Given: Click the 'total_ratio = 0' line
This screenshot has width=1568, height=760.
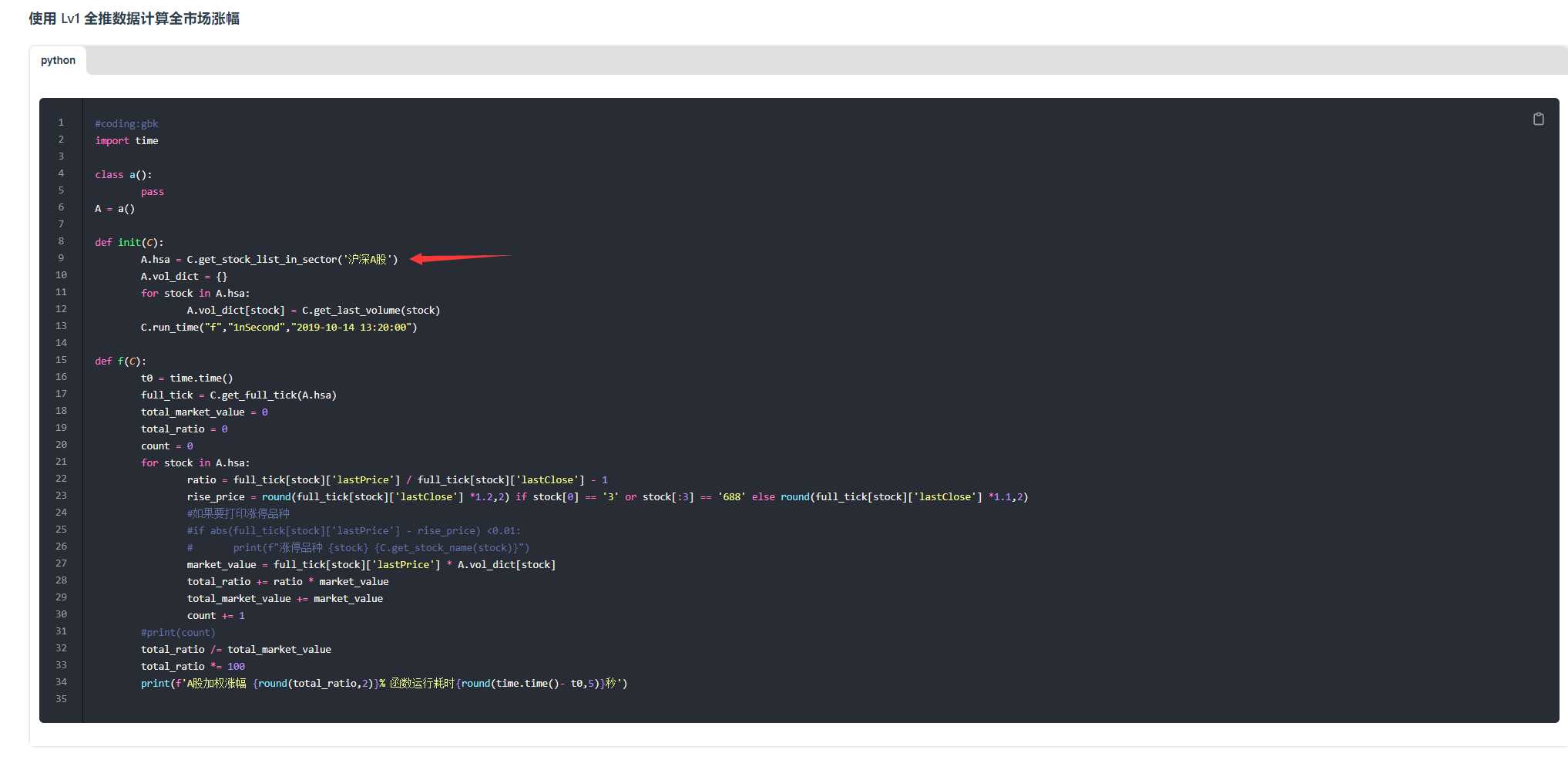Looking at the screenshot, I should pyautogui.click(x=183, y=429).
